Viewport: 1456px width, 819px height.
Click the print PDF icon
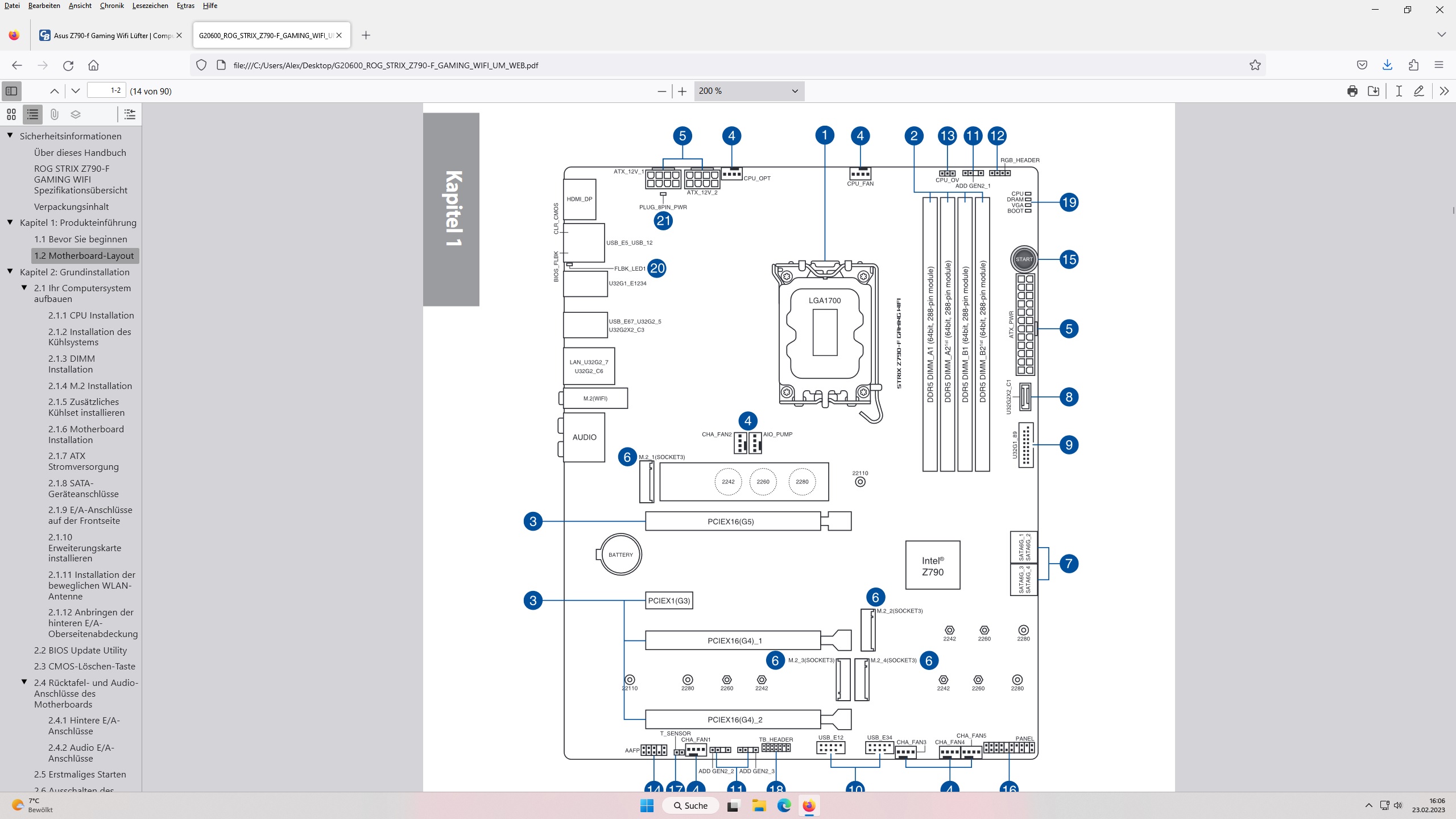coord(1352,91)
